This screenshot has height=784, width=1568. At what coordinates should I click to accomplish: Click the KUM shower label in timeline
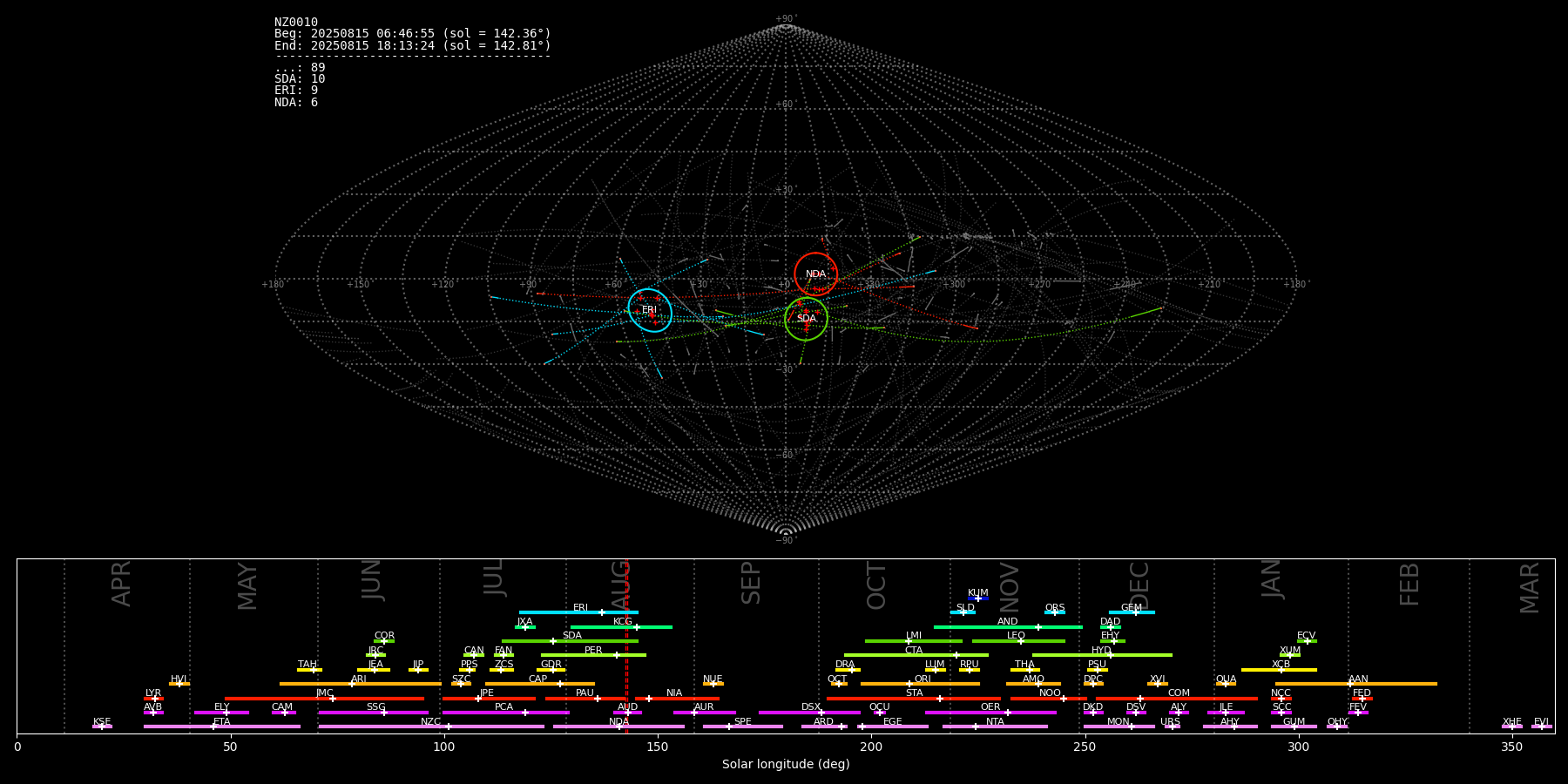977,593
